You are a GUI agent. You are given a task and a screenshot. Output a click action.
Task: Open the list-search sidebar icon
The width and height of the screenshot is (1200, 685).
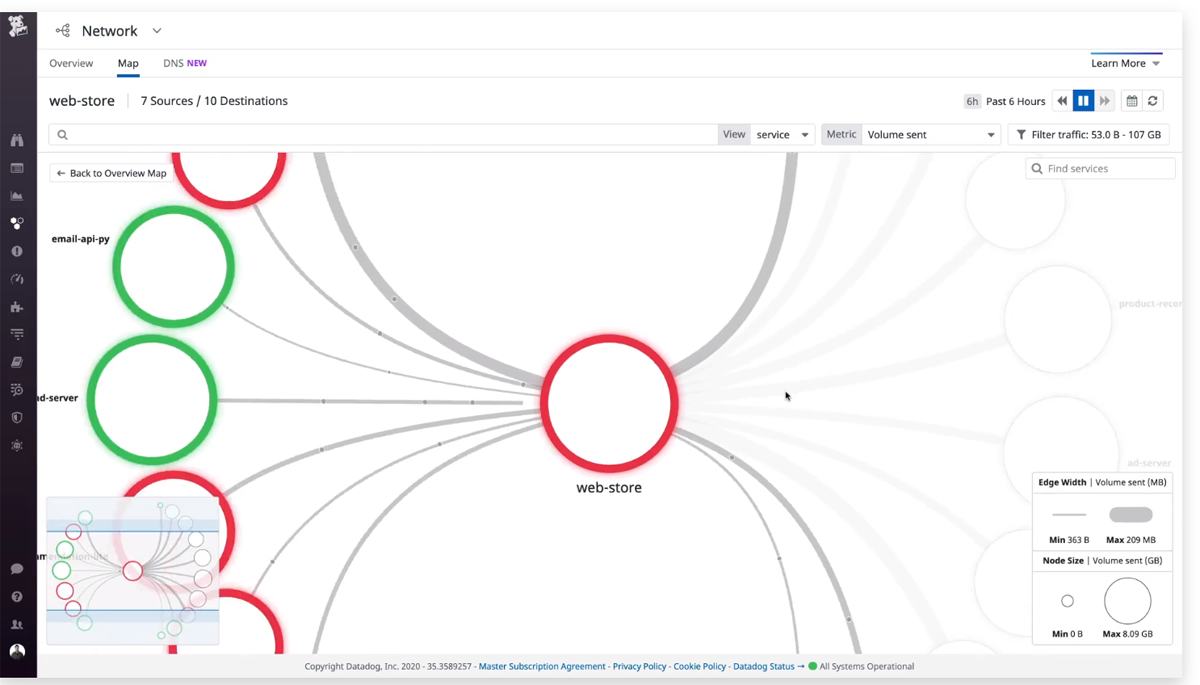tap(17, 390)
